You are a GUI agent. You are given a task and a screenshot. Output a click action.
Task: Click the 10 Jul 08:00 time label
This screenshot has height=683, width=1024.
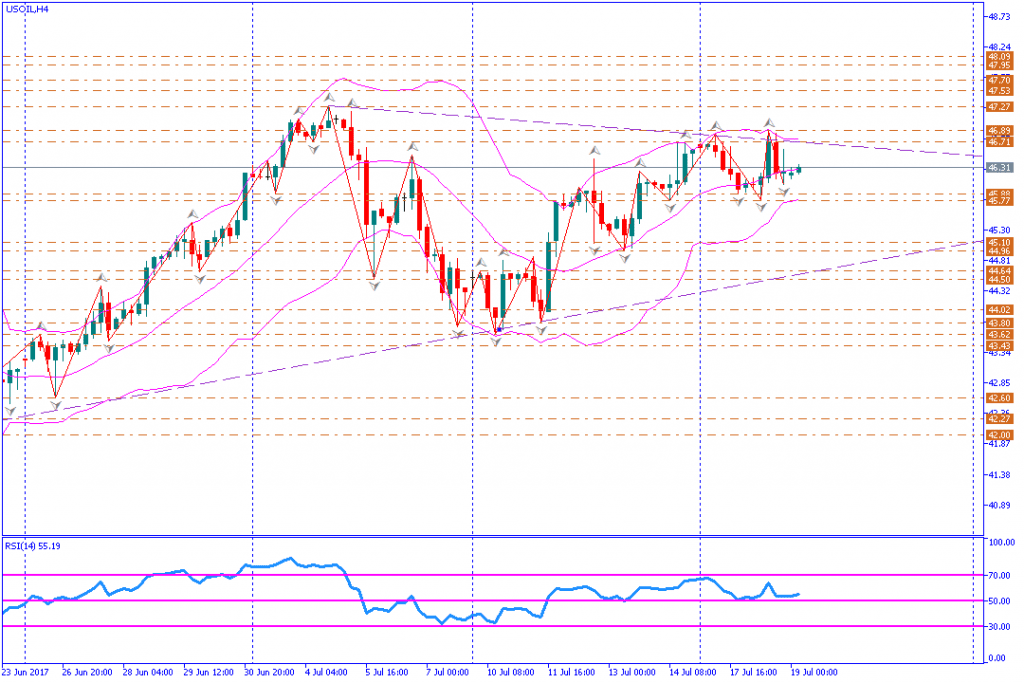(x=512, y=673)
